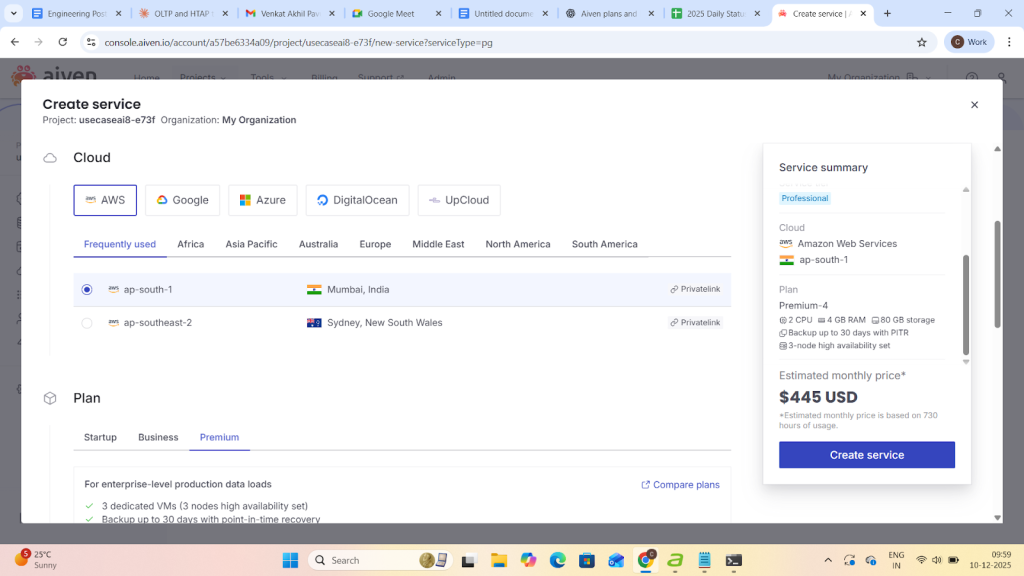Bookmark this page with star icon
Viewport: 1024px width, 576px height.
coord(921,43)
